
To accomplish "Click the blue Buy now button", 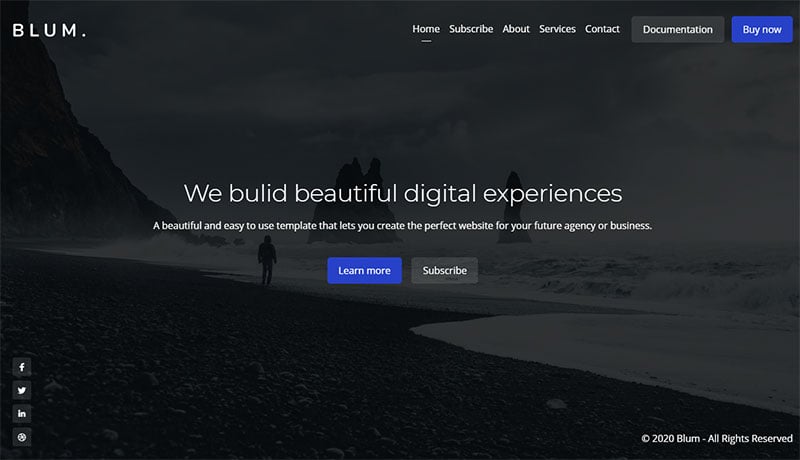I will 762,30.
